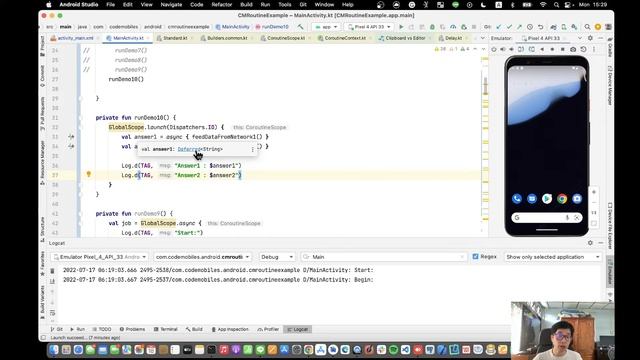Click the Wi-Fi icon in macOS menu bar
This screenshot has height=360, width=640.
click(x=543, y=4)
